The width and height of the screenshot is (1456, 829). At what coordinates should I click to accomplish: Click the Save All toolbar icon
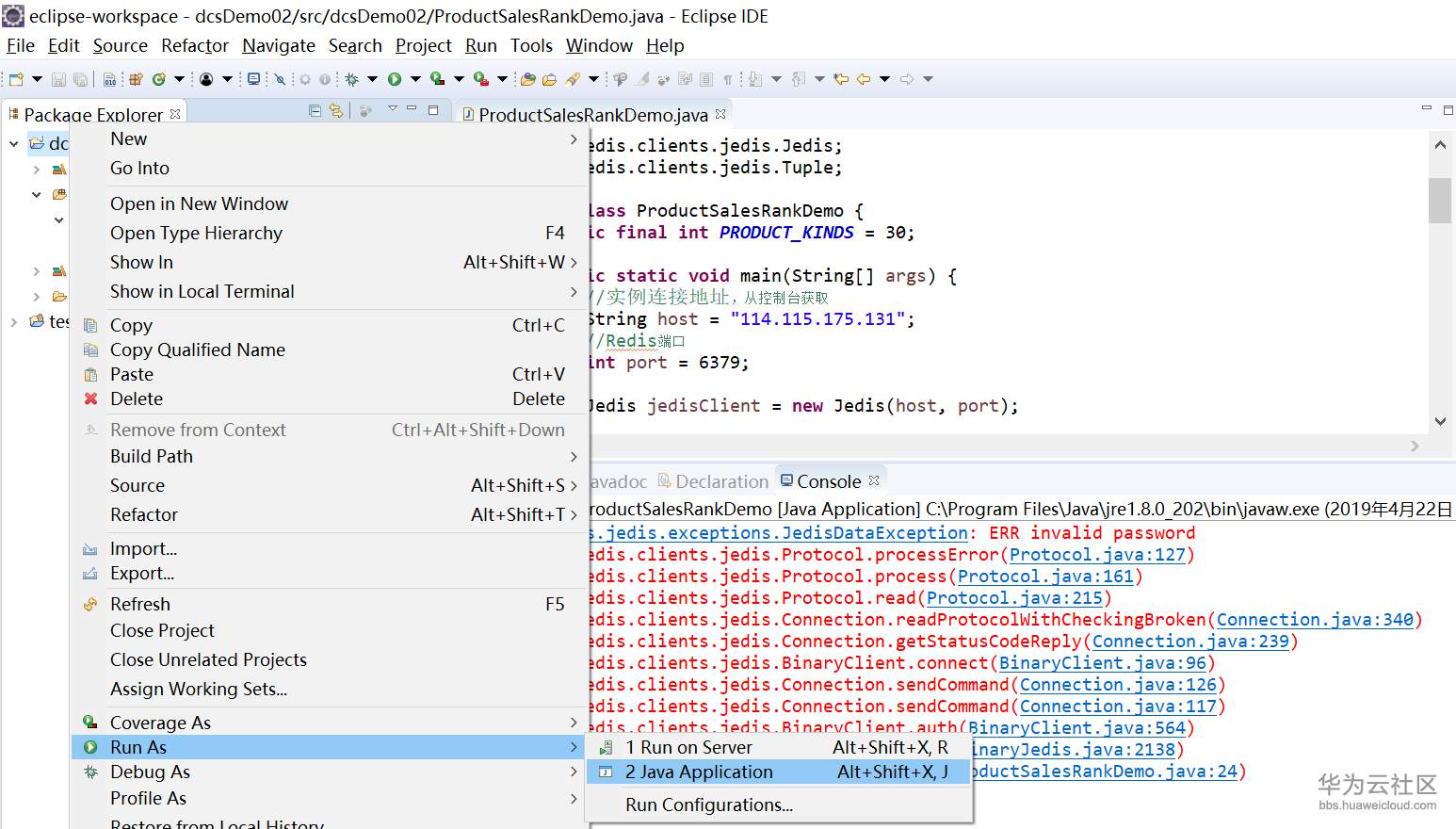pos(81,79)
